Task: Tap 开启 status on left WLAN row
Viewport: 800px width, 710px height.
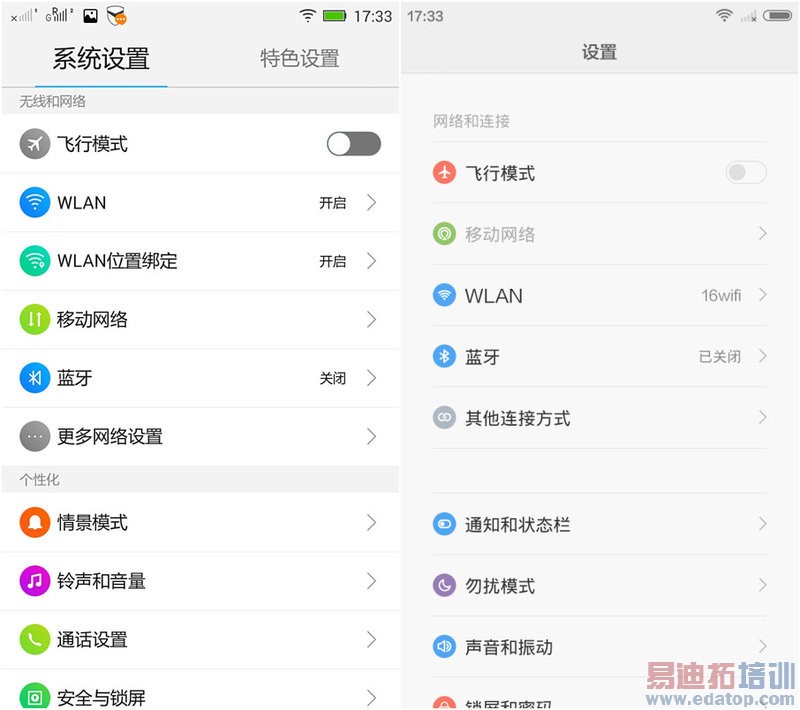Action: coord(333,202)
